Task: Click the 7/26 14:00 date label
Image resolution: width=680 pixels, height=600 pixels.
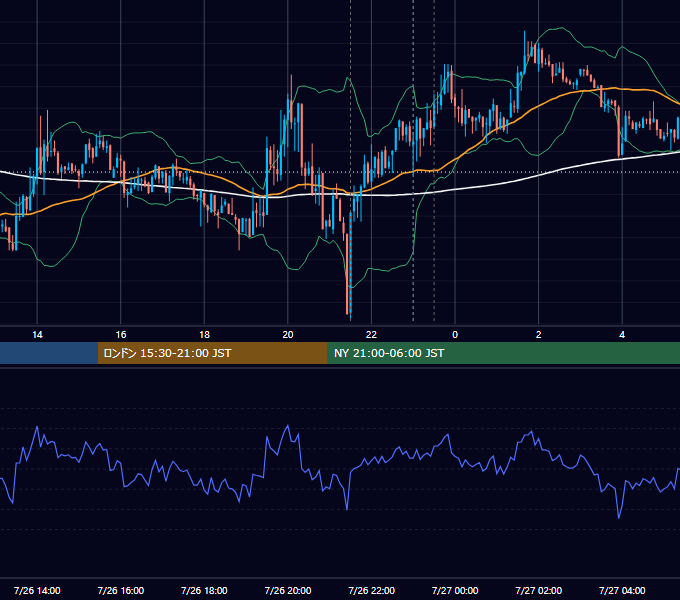Action: coord(37,590)
